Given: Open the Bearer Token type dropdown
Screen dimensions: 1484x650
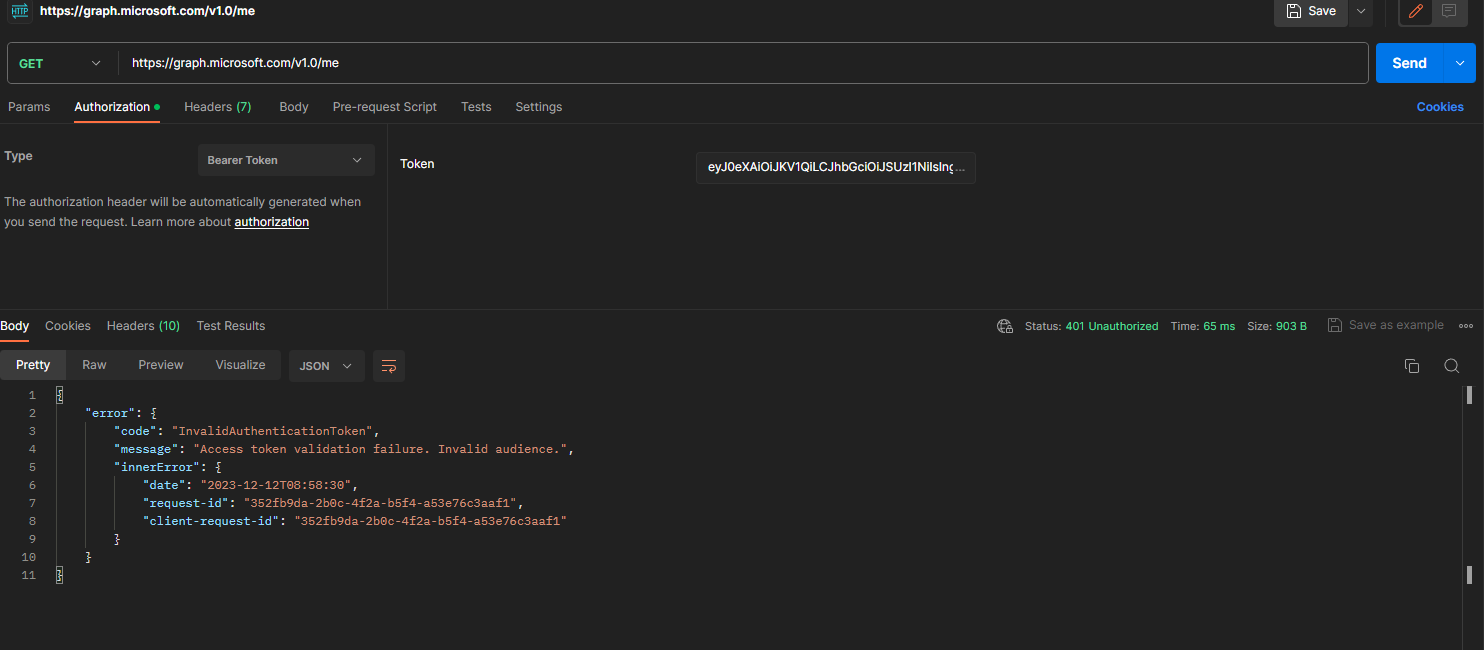Looking at the screenshot, I should click(x=286, y=160).
